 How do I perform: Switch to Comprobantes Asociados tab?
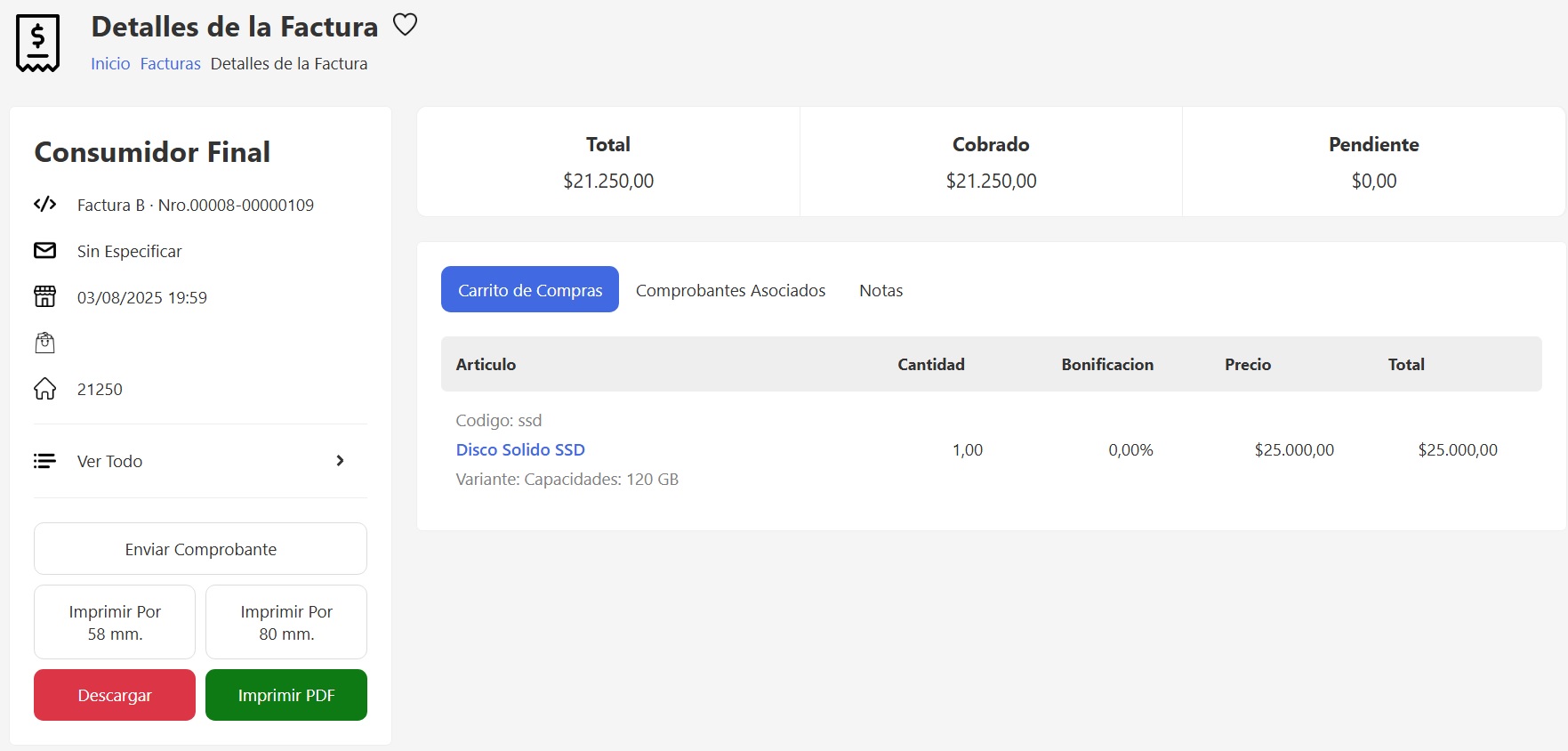tap(730, 290)
